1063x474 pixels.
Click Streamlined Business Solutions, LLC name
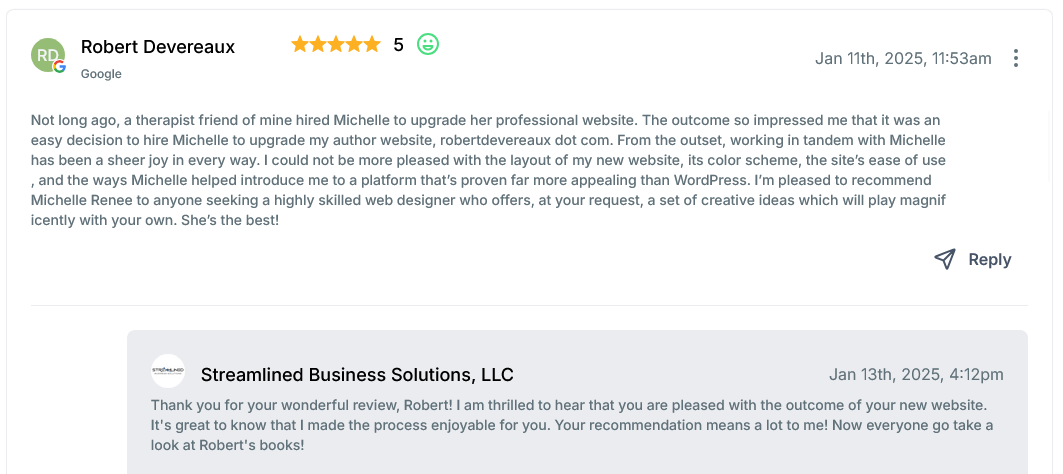pyautogui.click(x=357, y=375)
